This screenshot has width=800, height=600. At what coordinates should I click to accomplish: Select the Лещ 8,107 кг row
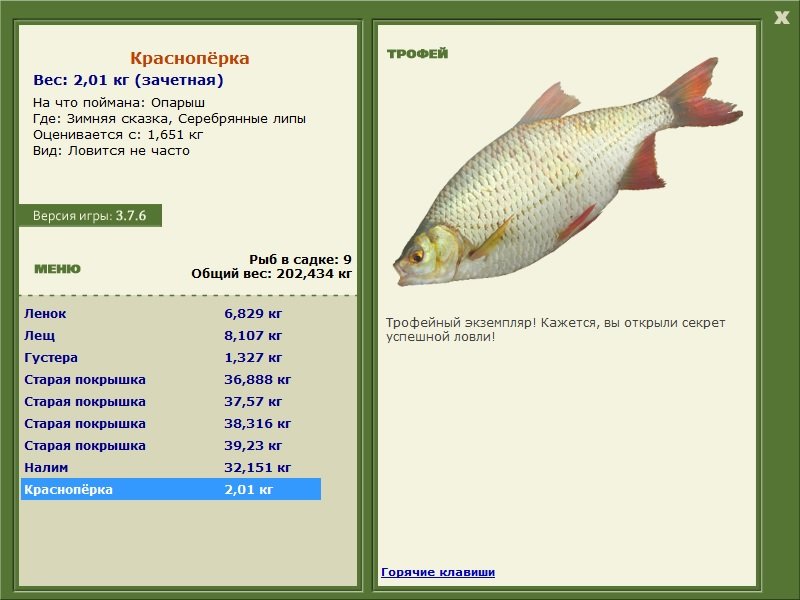tap(170, 335)
